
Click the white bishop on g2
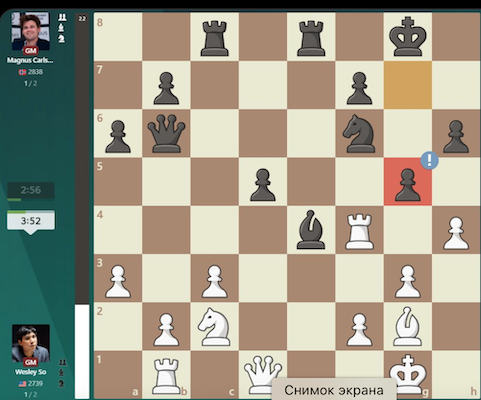pyautogui.click(x=407, y=326)
